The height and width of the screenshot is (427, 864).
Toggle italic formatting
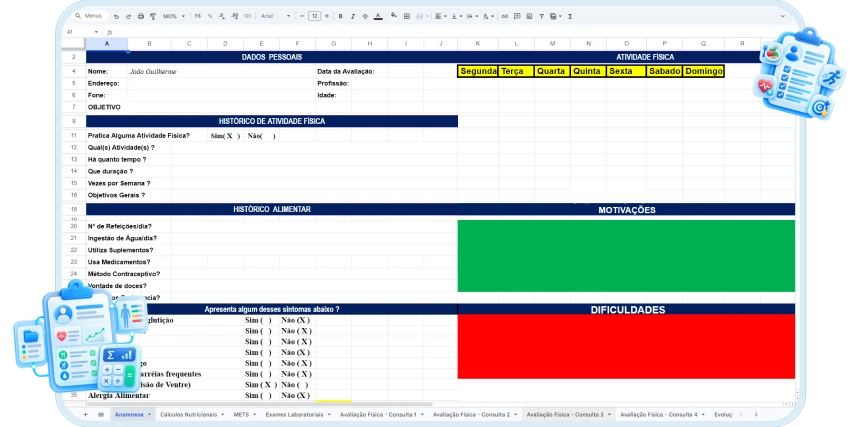coord(353,17)
